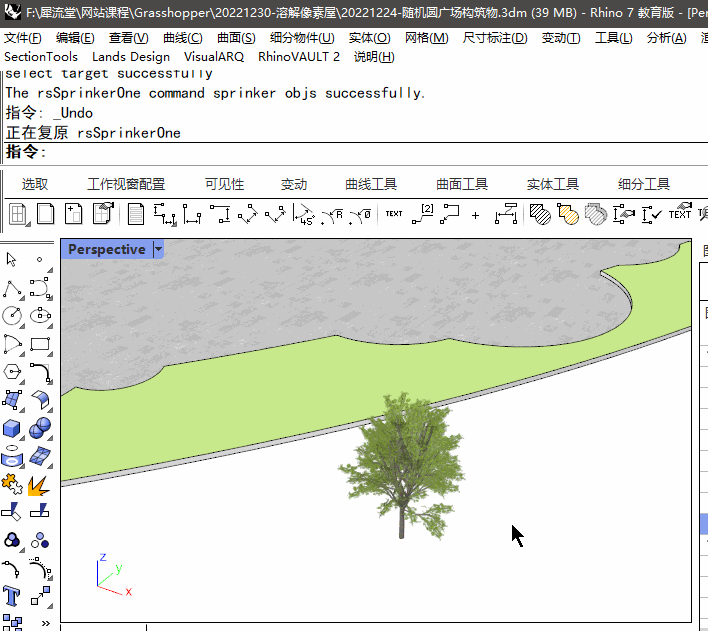Click the Box solid creation tool
The height and width of the screenshot is (631, 708).
point(12,429)
